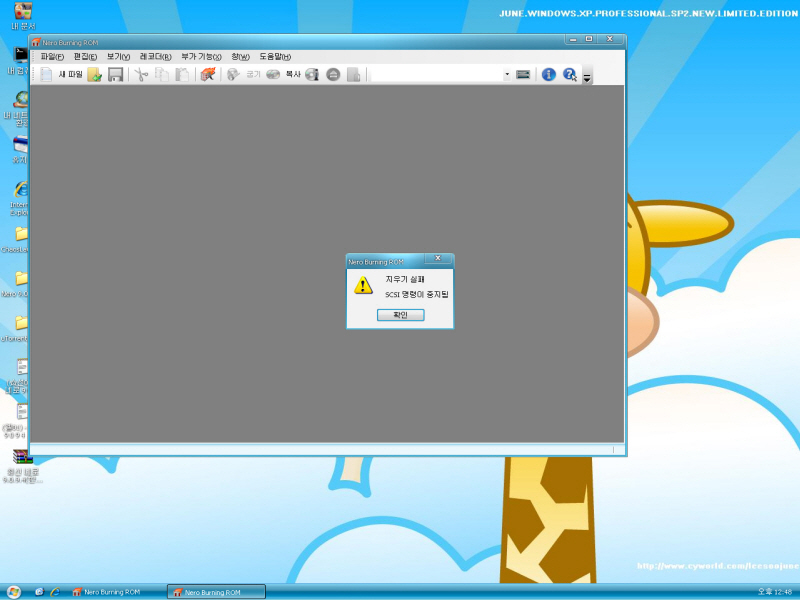This screenshot has width=800, height=600.
Task: Click the 복사 disc copy toolbar button
Action: click(283, 74)
